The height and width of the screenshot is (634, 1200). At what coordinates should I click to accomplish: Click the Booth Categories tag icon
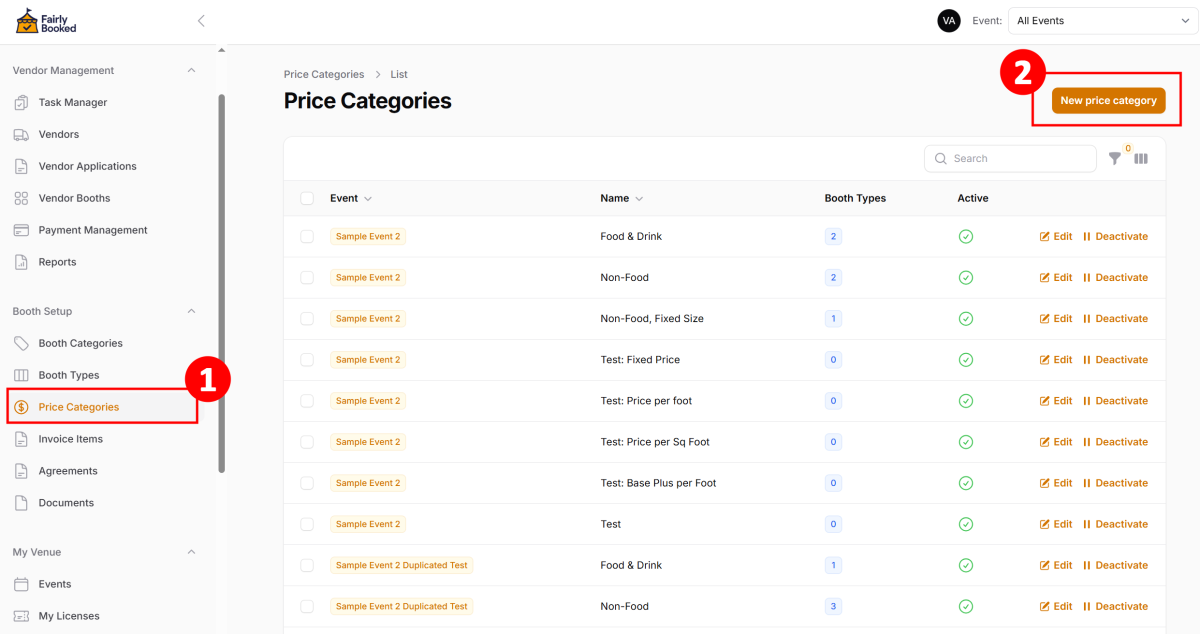(21, 343)
